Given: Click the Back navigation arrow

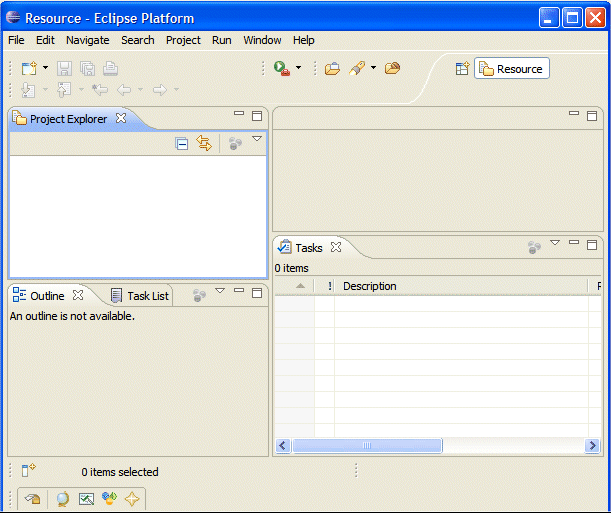Looking at the screenshot, I should point(124,90).
